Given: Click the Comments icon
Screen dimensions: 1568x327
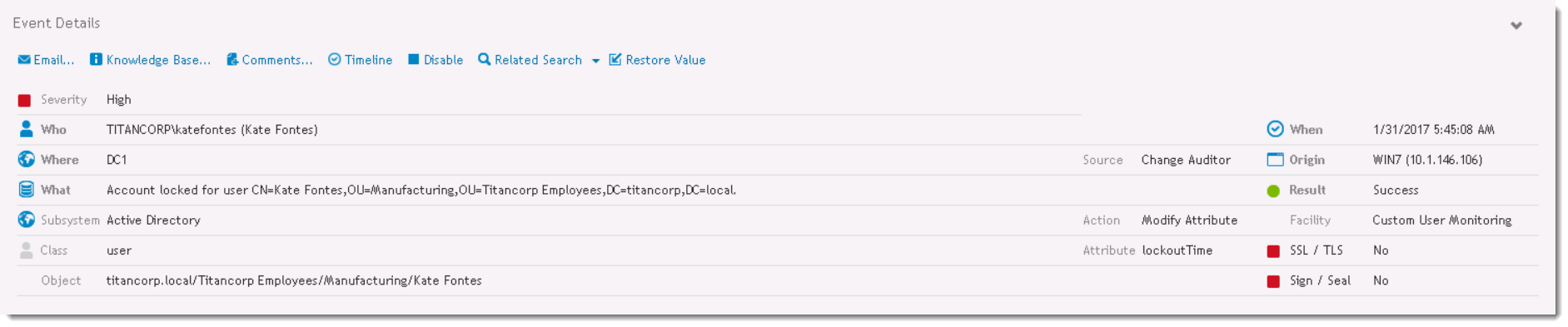Looking at the screenshot, I should [x=232, y=60].
